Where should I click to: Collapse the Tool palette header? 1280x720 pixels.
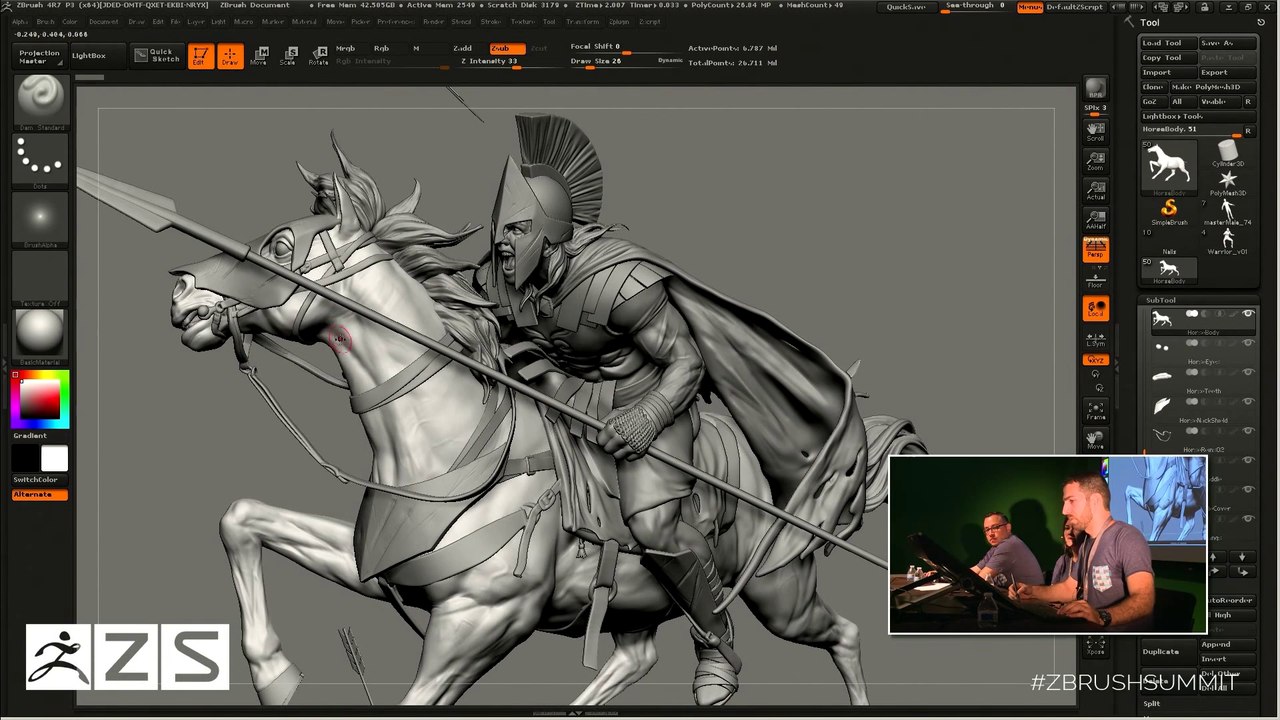[x=1150, y=23]
